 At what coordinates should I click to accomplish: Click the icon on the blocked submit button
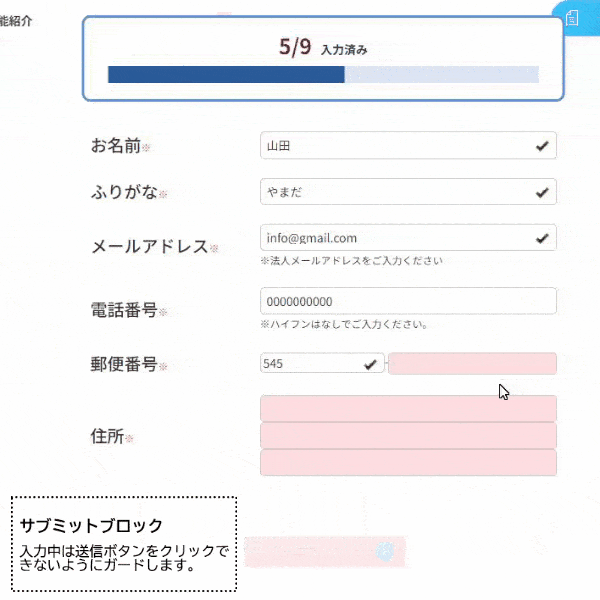[x=383, y=550]
